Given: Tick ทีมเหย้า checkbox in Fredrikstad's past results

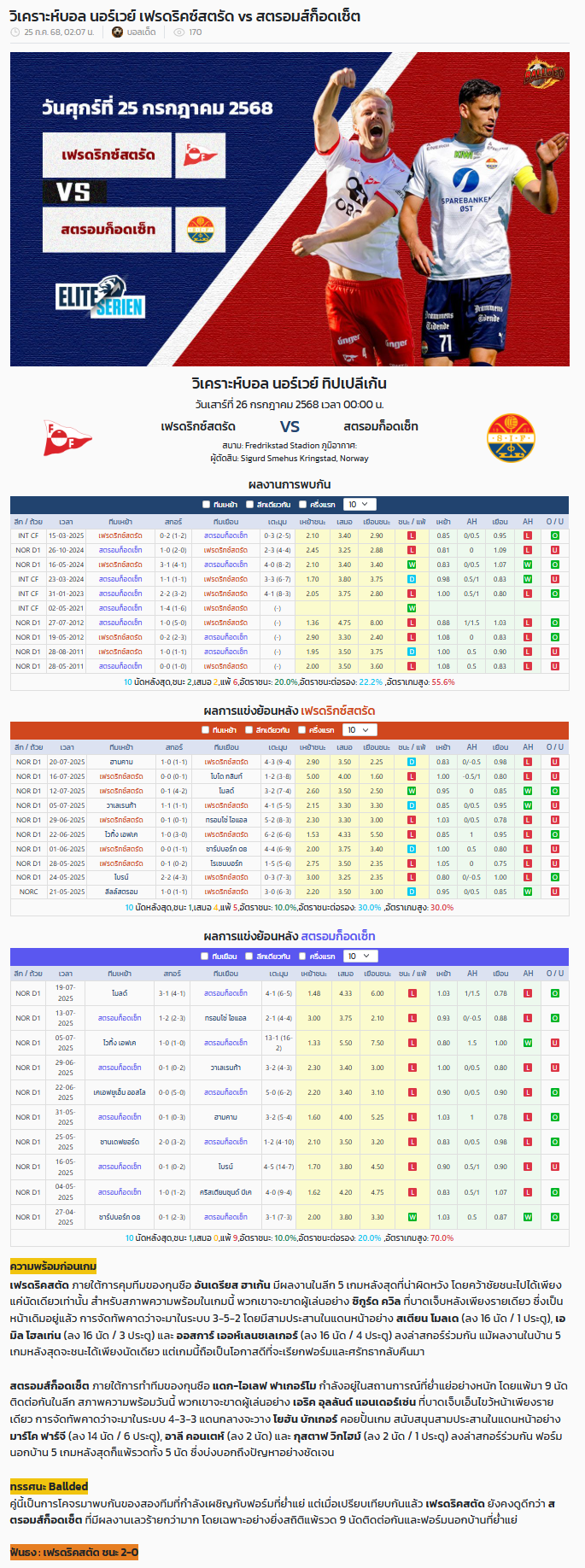Looking at the screenshot, I should (206, 730).
